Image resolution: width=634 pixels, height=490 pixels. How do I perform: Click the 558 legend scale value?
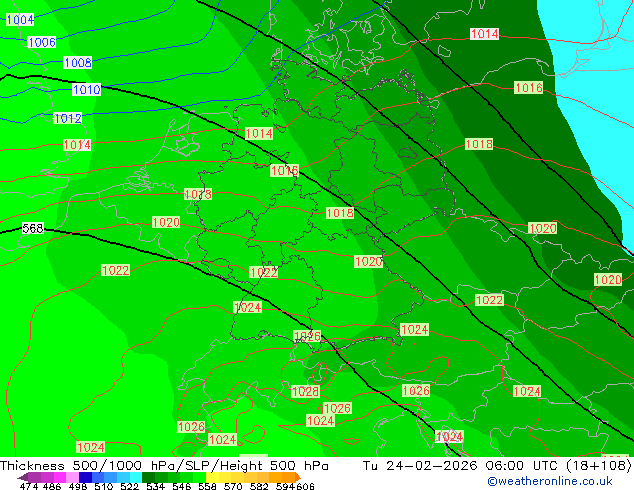click(207, 486)
